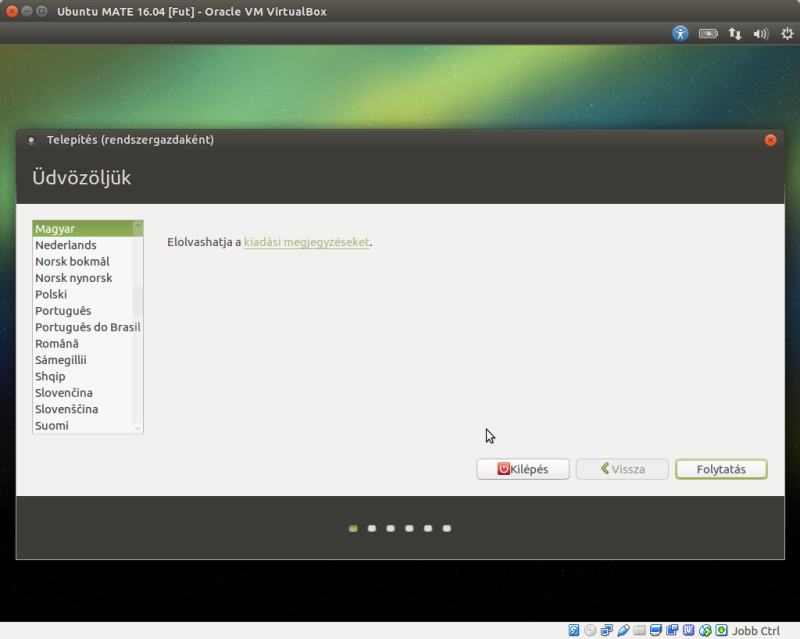Select Suomi in the language list
The width and height of the screenshot is (800, 639).
click(83, 425)
